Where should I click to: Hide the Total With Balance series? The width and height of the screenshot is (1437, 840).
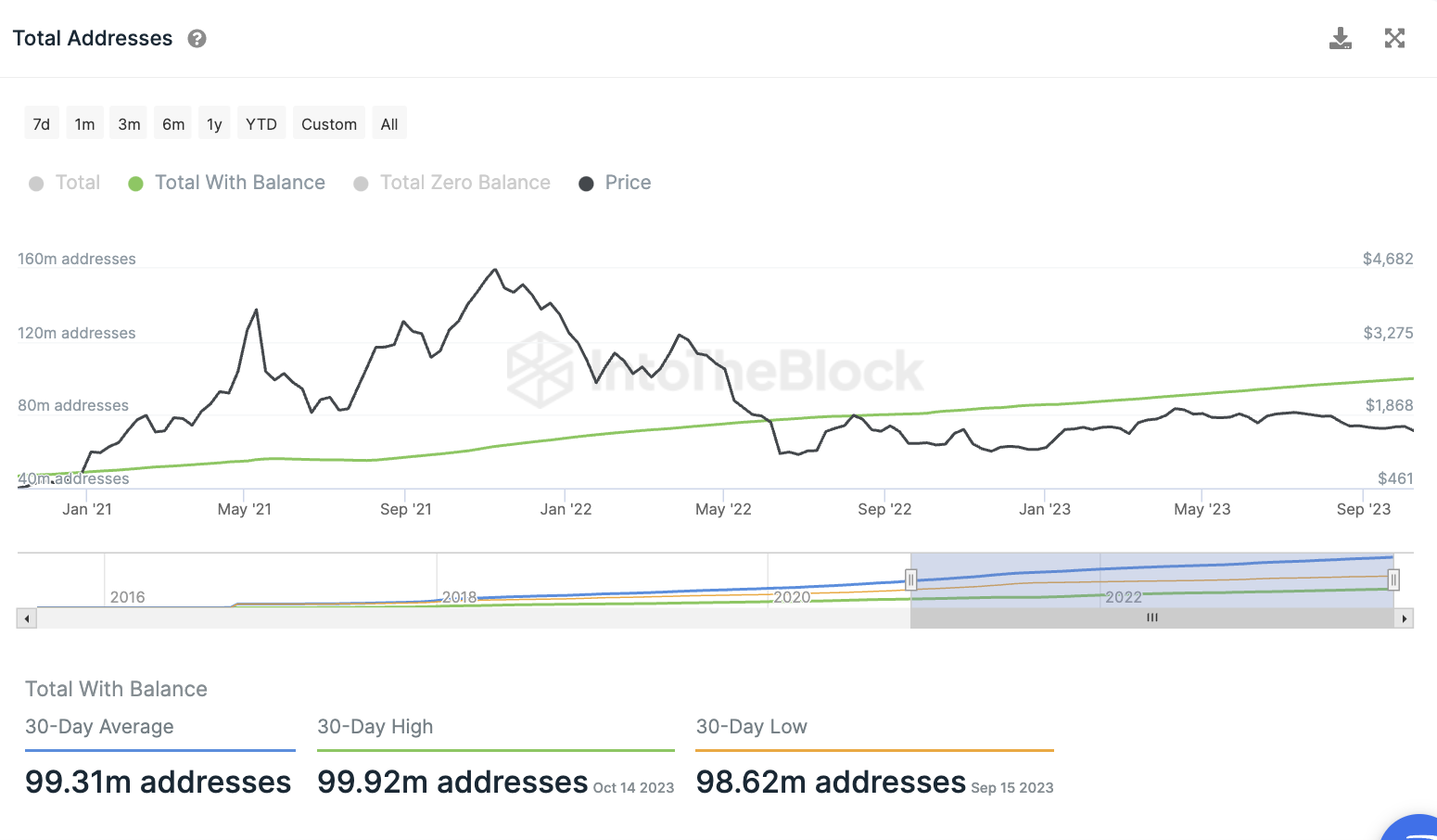click(226, 183)
